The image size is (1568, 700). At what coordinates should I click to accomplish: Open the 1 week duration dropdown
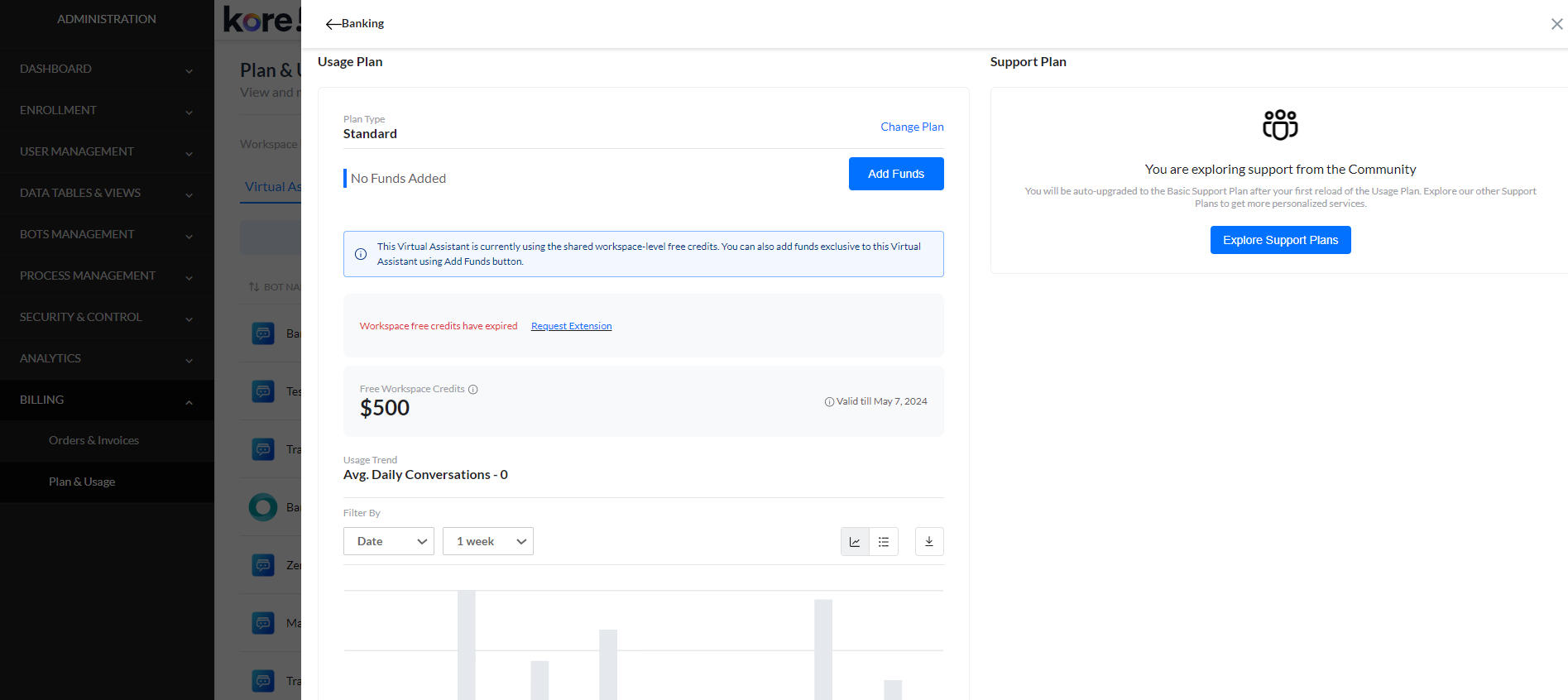[487, 542]
